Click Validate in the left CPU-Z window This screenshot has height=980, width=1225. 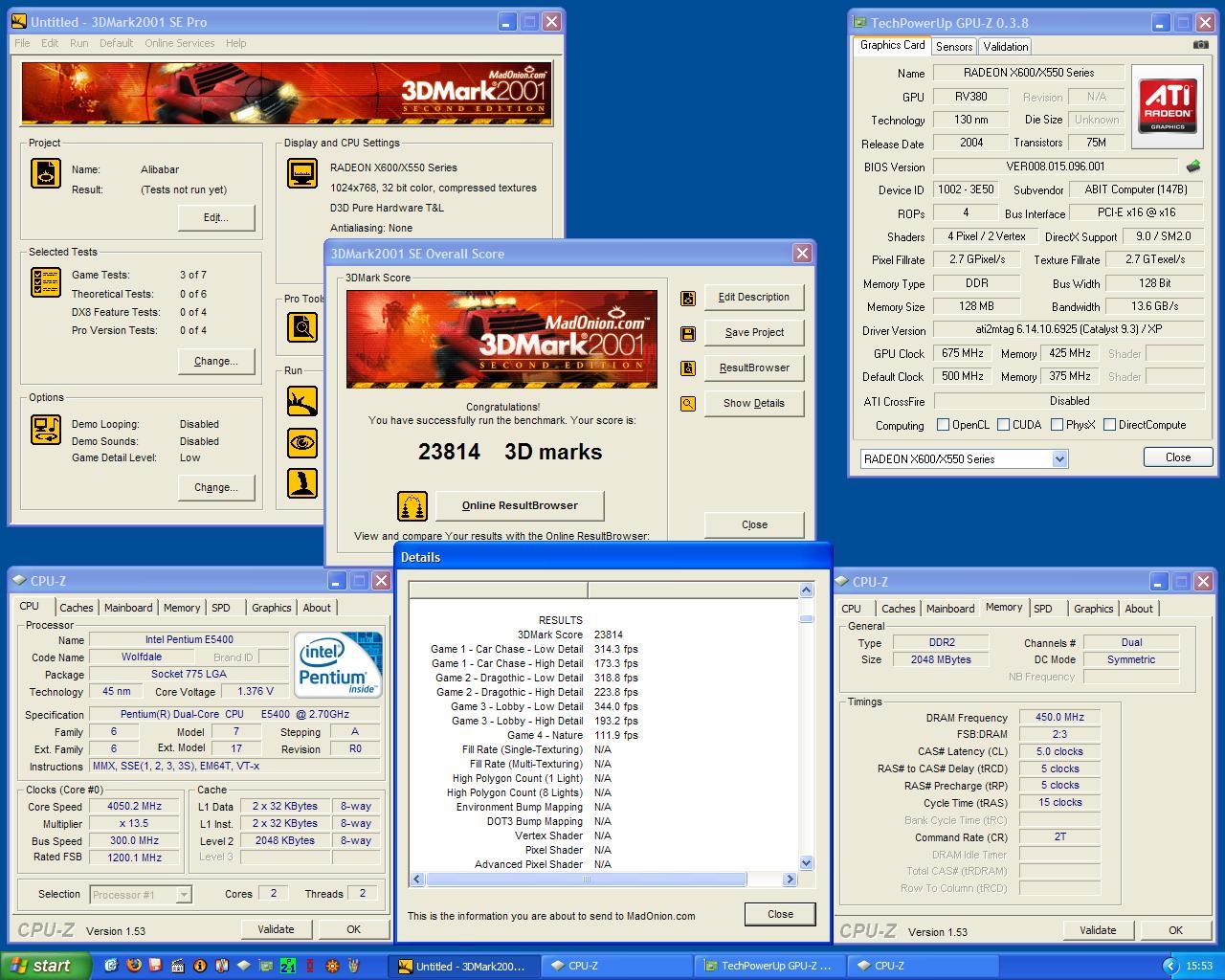click(276, 929)
